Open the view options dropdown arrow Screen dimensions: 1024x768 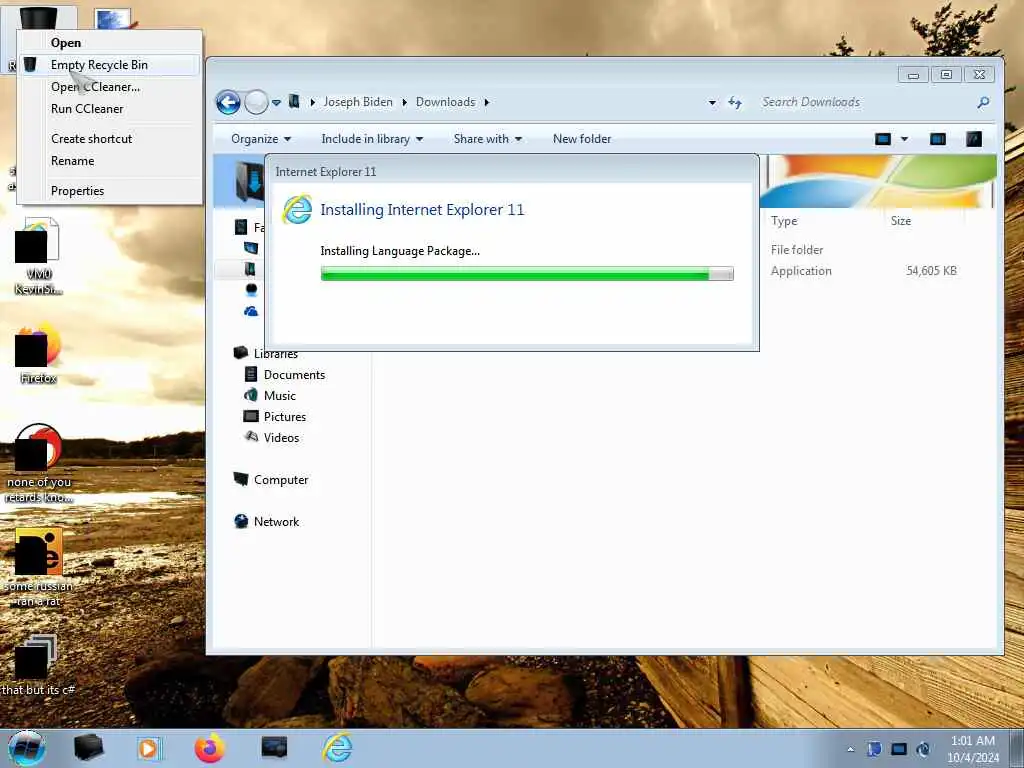coord(904,138)
